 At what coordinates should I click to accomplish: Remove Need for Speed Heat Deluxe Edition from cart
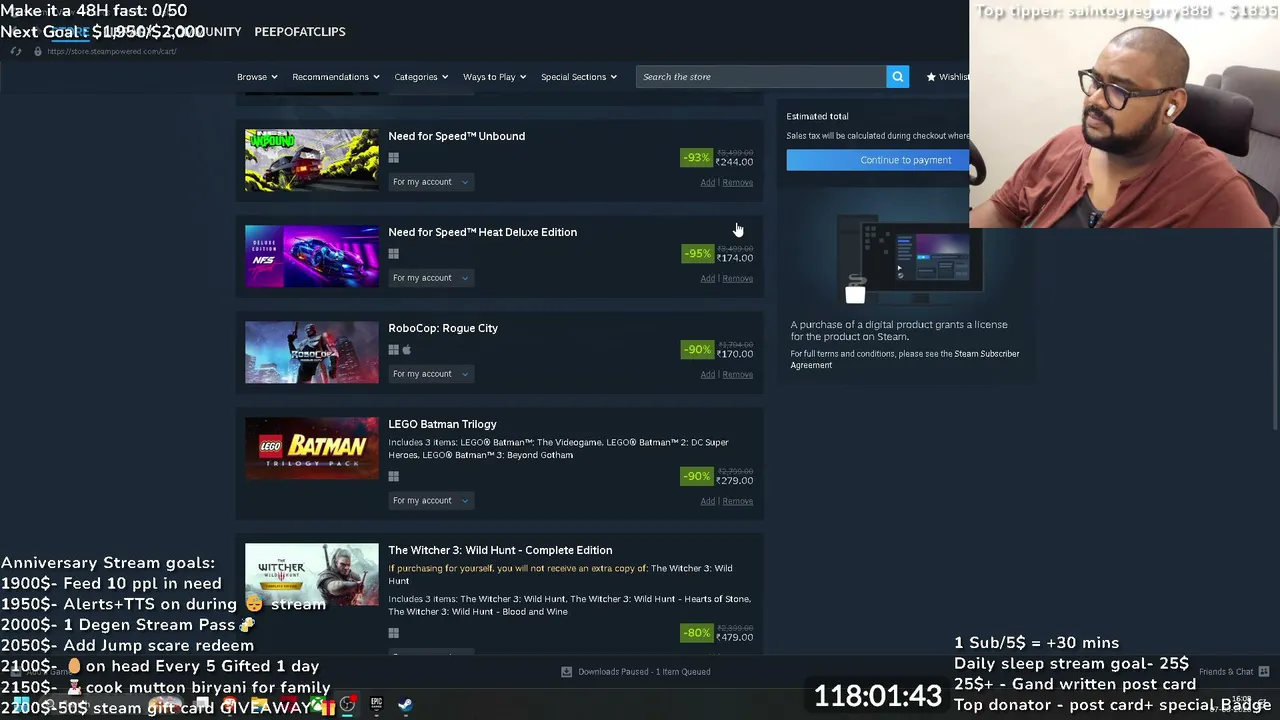coord(738,279)
